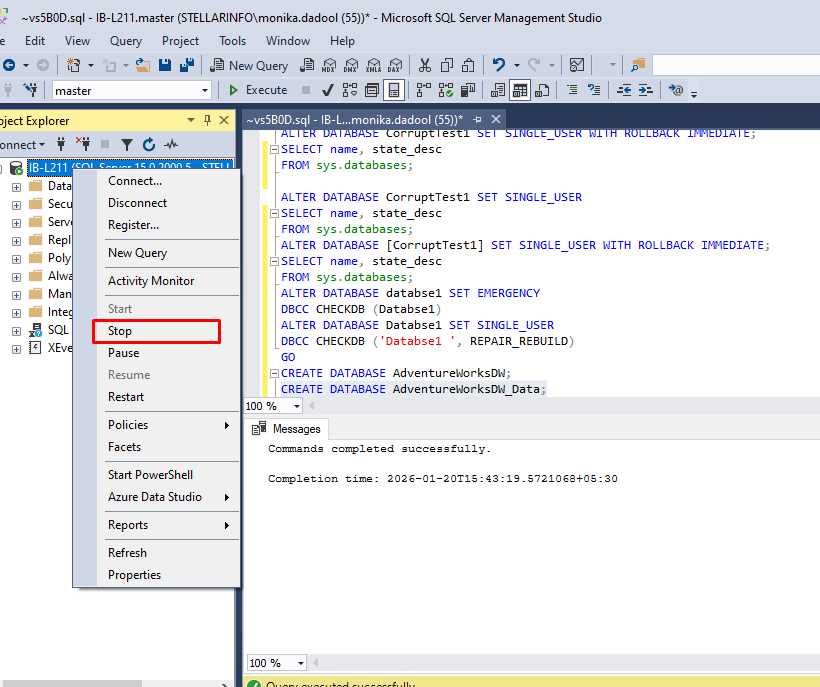
Task: Open the master database dropdown
Action: (x=205, y=90)
